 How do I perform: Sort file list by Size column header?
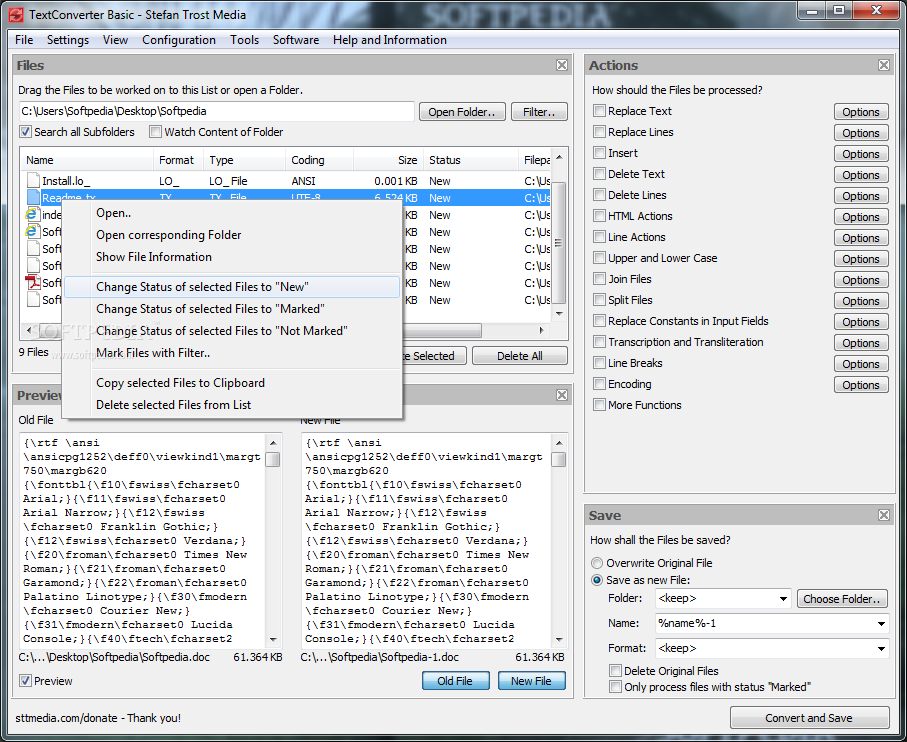point(388,160)
